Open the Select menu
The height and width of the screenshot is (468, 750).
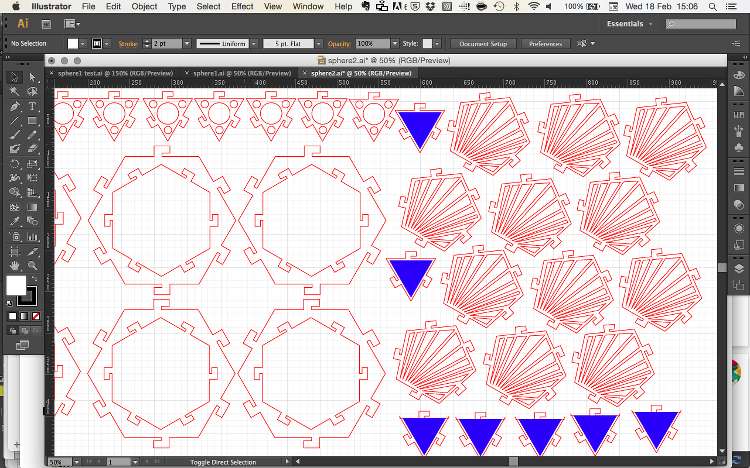209,6
